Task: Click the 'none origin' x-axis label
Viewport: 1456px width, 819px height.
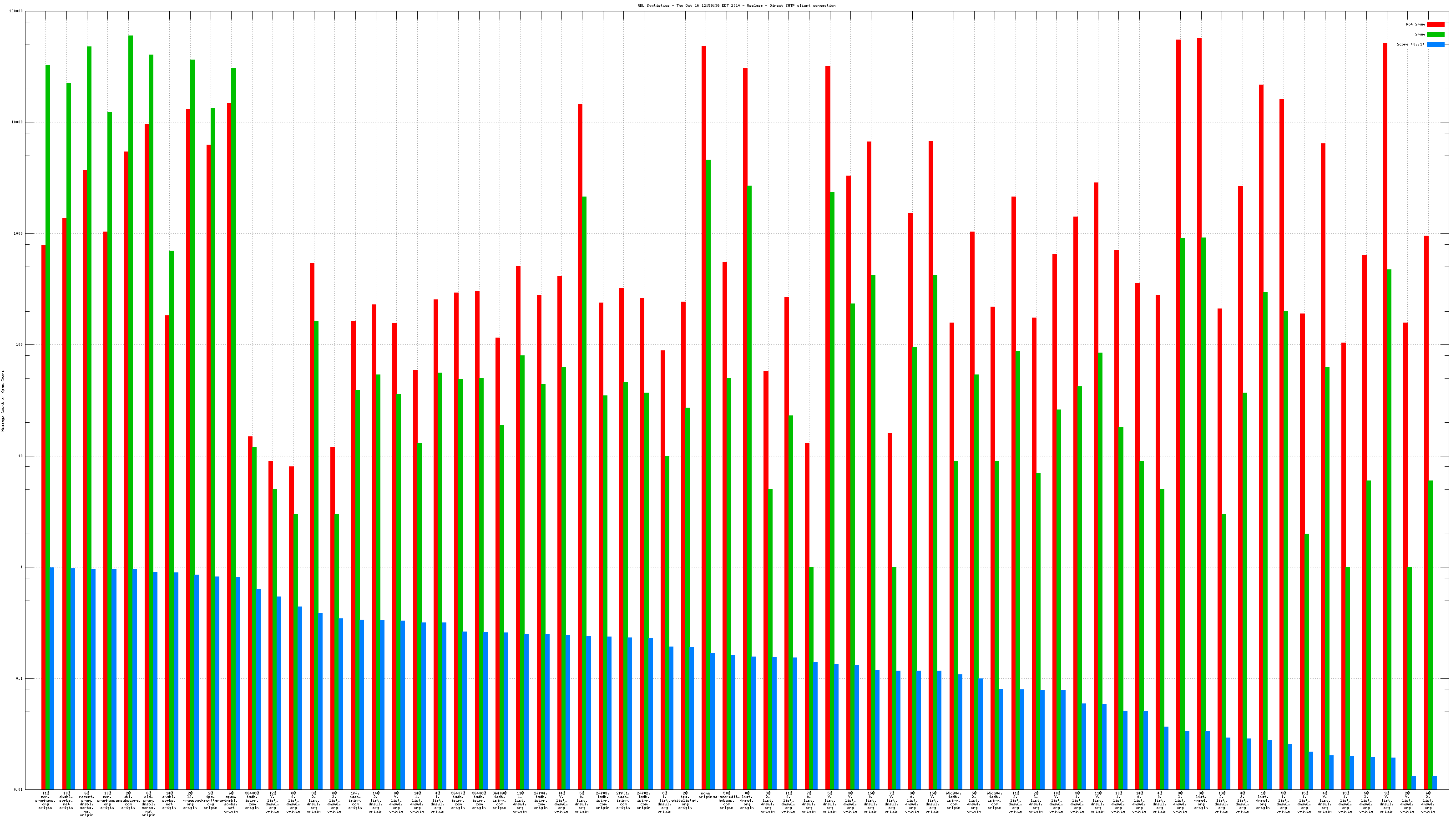Action: click(705, 796)
